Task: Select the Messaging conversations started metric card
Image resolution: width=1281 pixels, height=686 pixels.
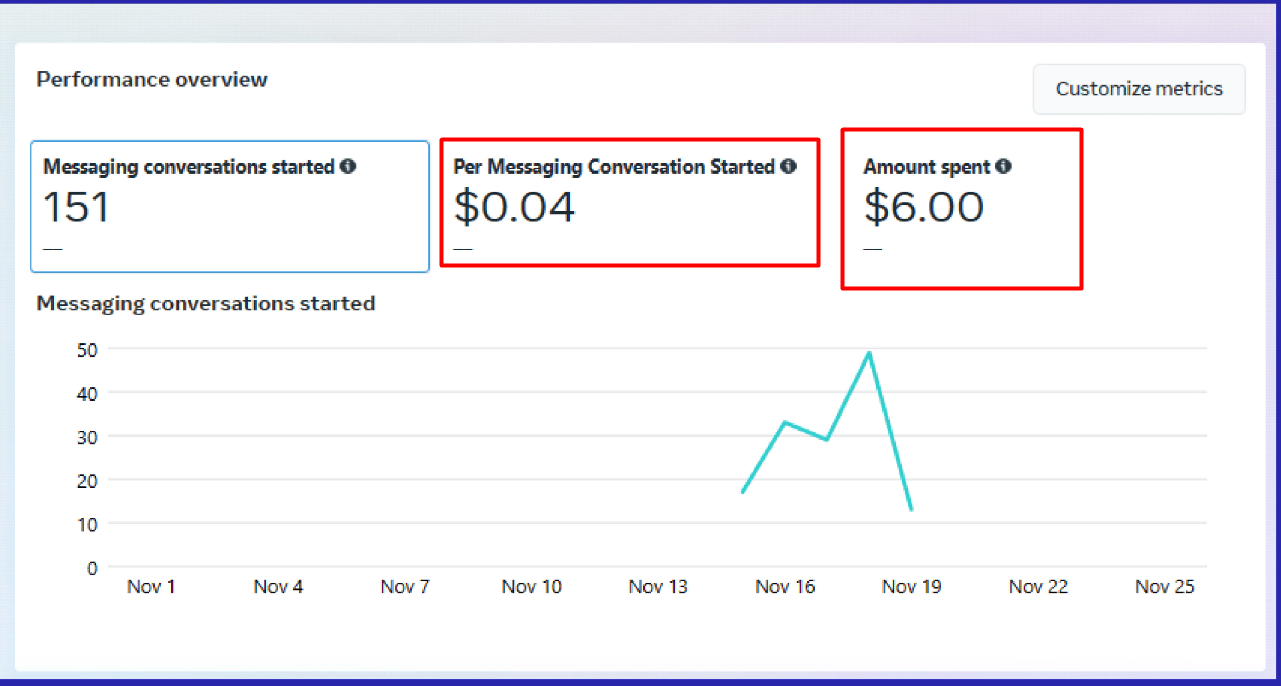Action: (230, 206)
